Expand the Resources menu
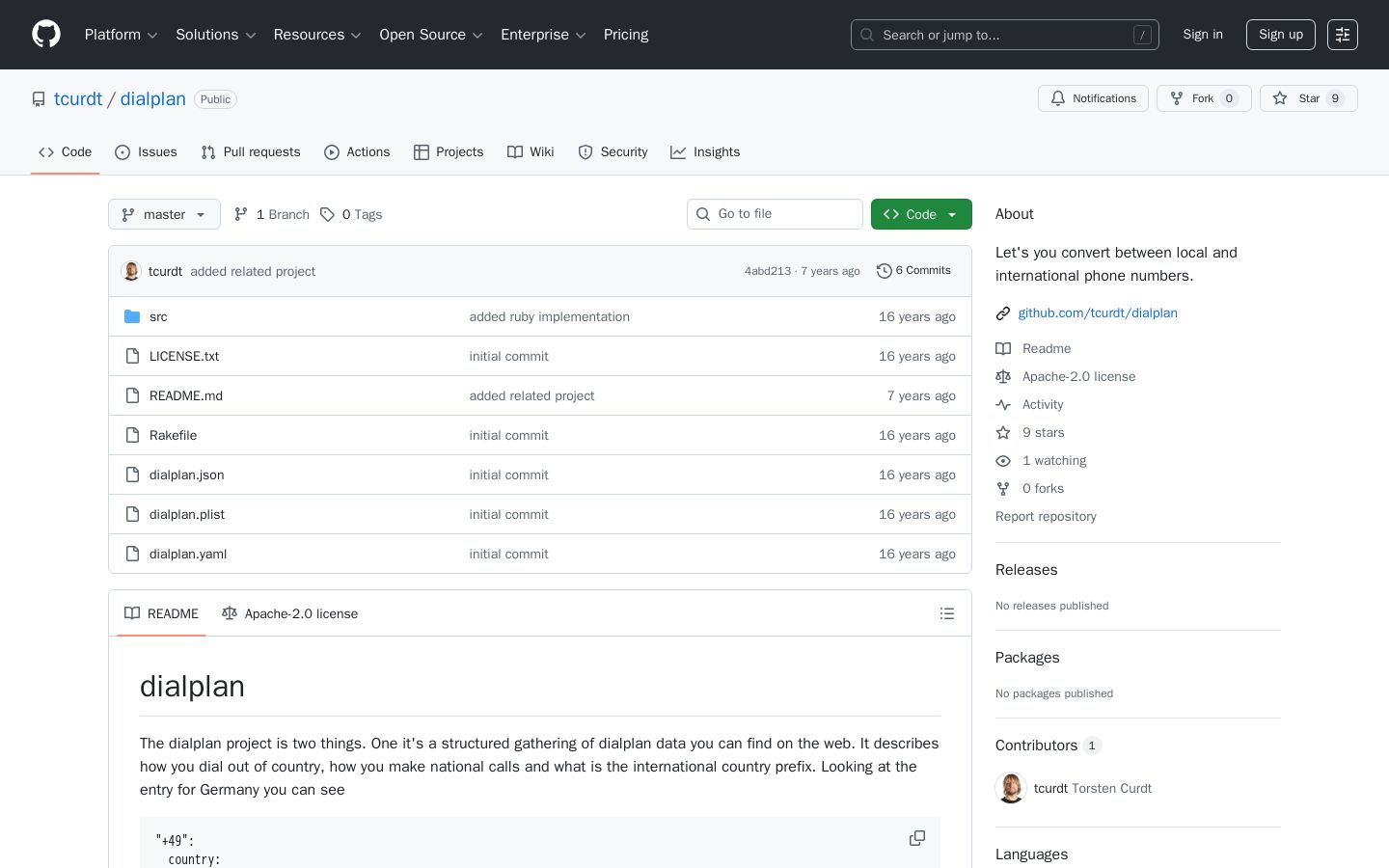Screen dimensions: 1389x868 317,35
